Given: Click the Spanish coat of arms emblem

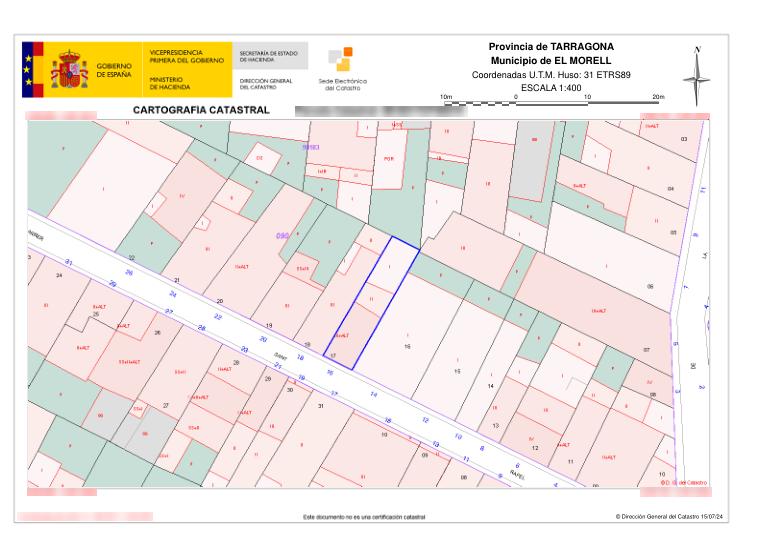Looking at the screenshot, I should coord(71,70).
